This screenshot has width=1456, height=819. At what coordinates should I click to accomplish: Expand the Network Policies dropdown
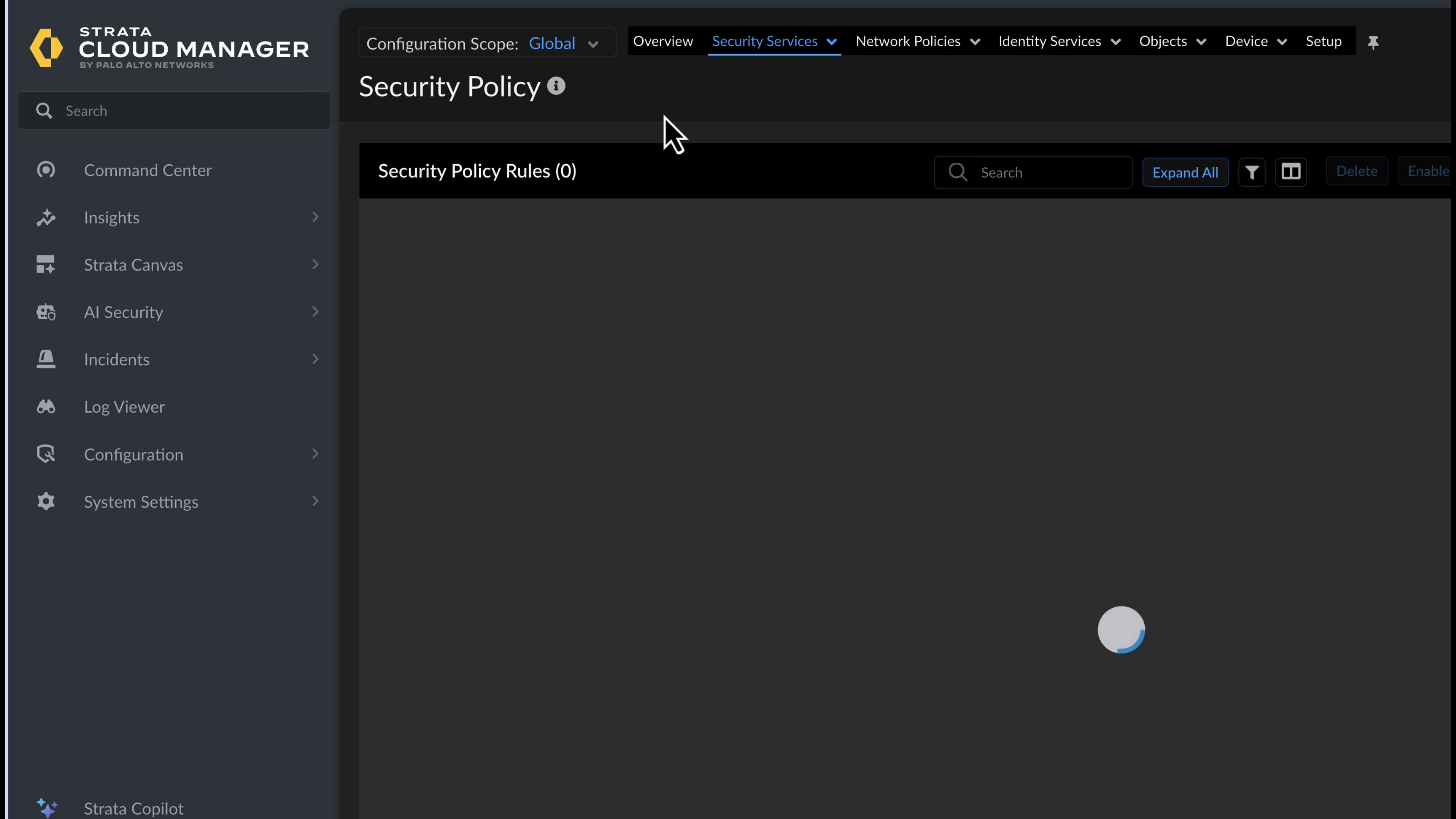pyautogui.click(x=916, y=41)
